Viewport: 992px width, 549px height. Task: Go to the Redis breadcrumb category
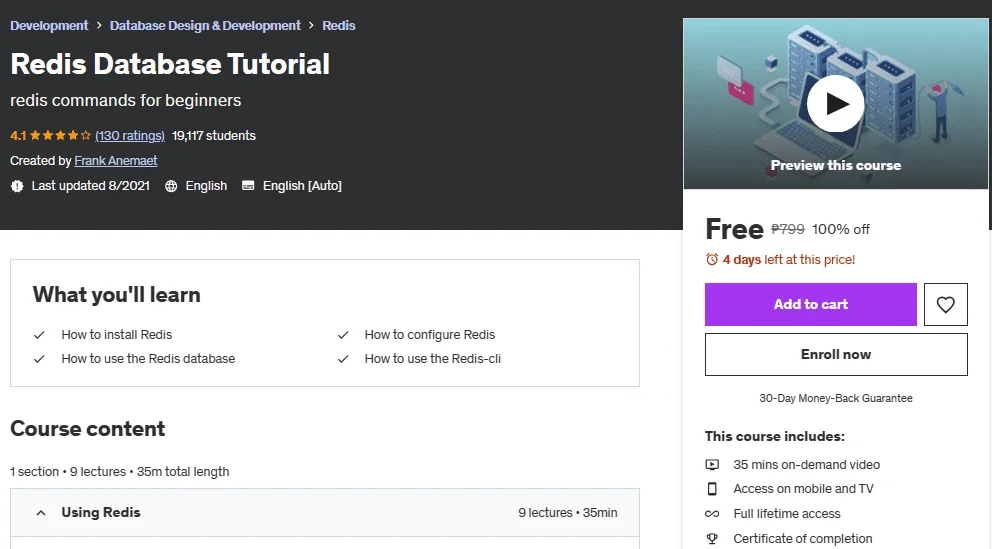(338, 25)
